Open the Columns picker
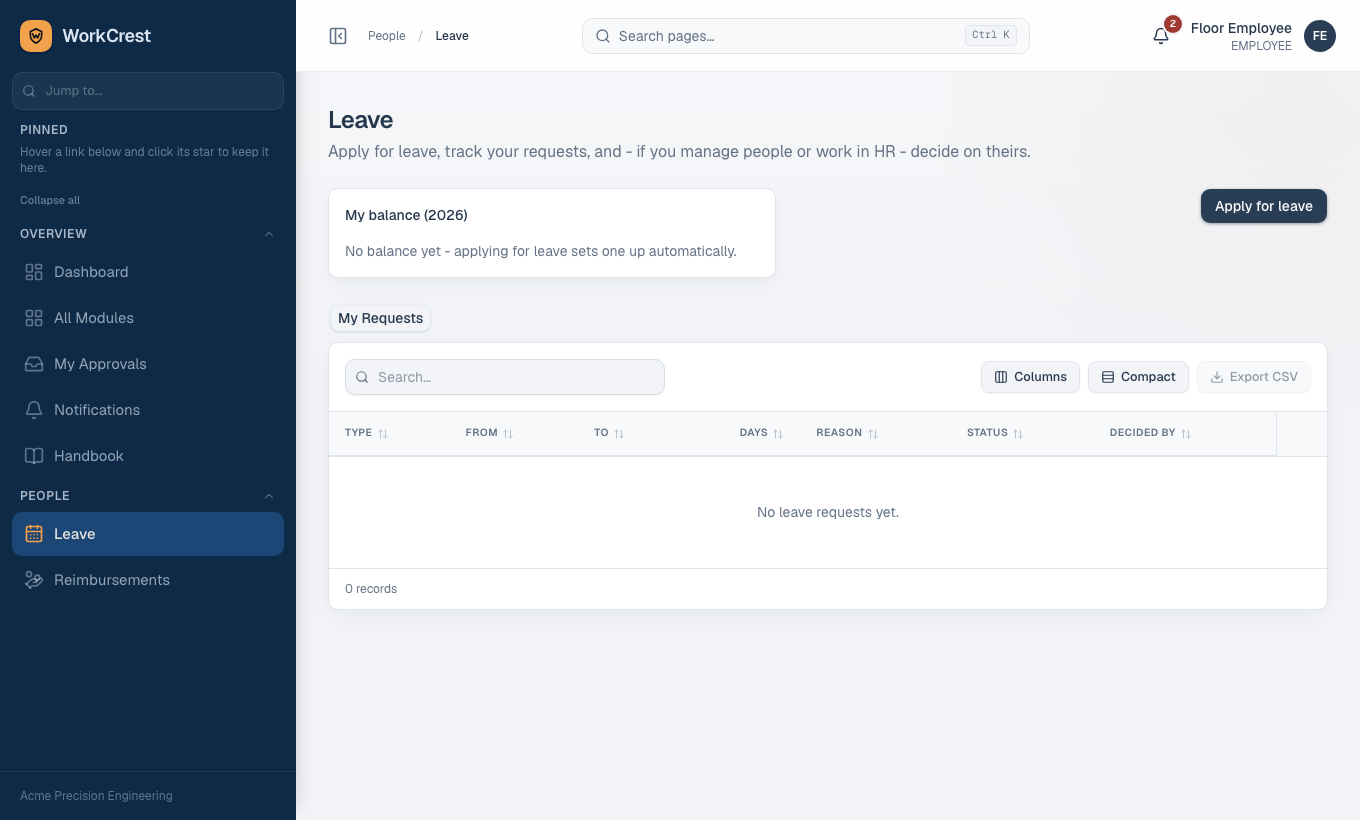The height and width of the screenshot is (820, 1360). click(x=1030, y=377)
